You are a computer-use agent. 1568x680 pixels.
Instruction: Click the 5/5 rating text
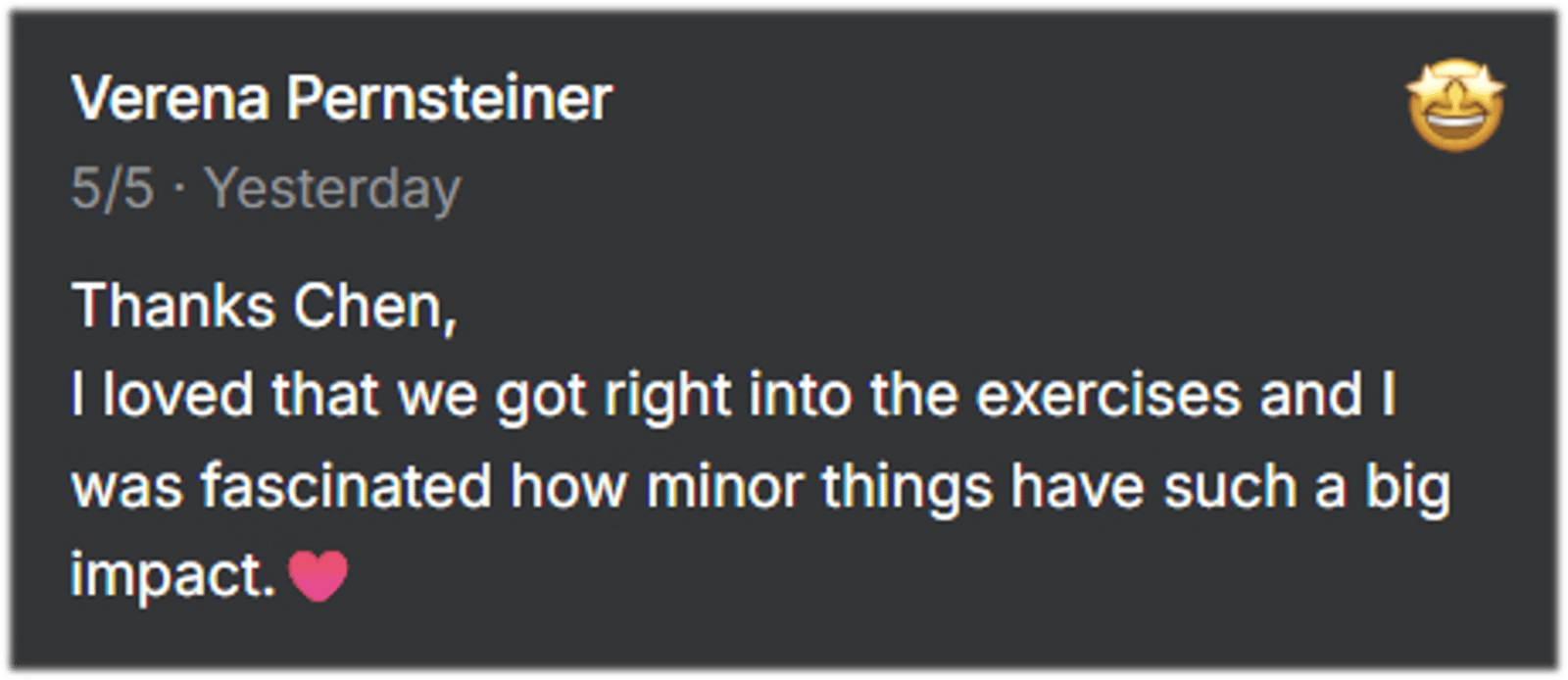click(112, 188)
